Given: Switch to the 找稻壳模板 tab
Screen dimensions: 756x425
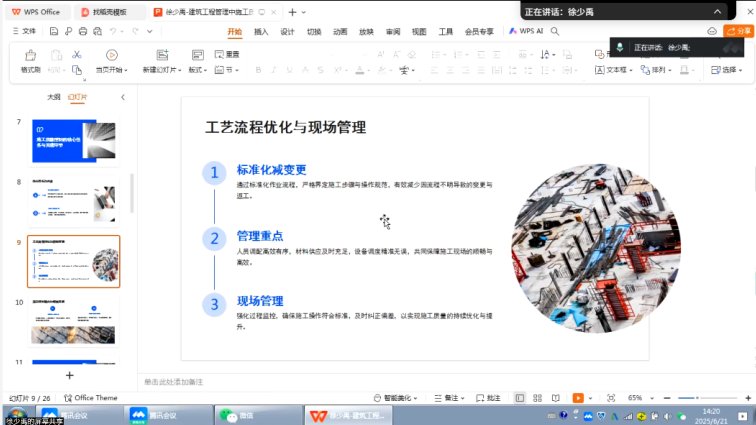Looking at the screenshot, I should coord(109,12).
